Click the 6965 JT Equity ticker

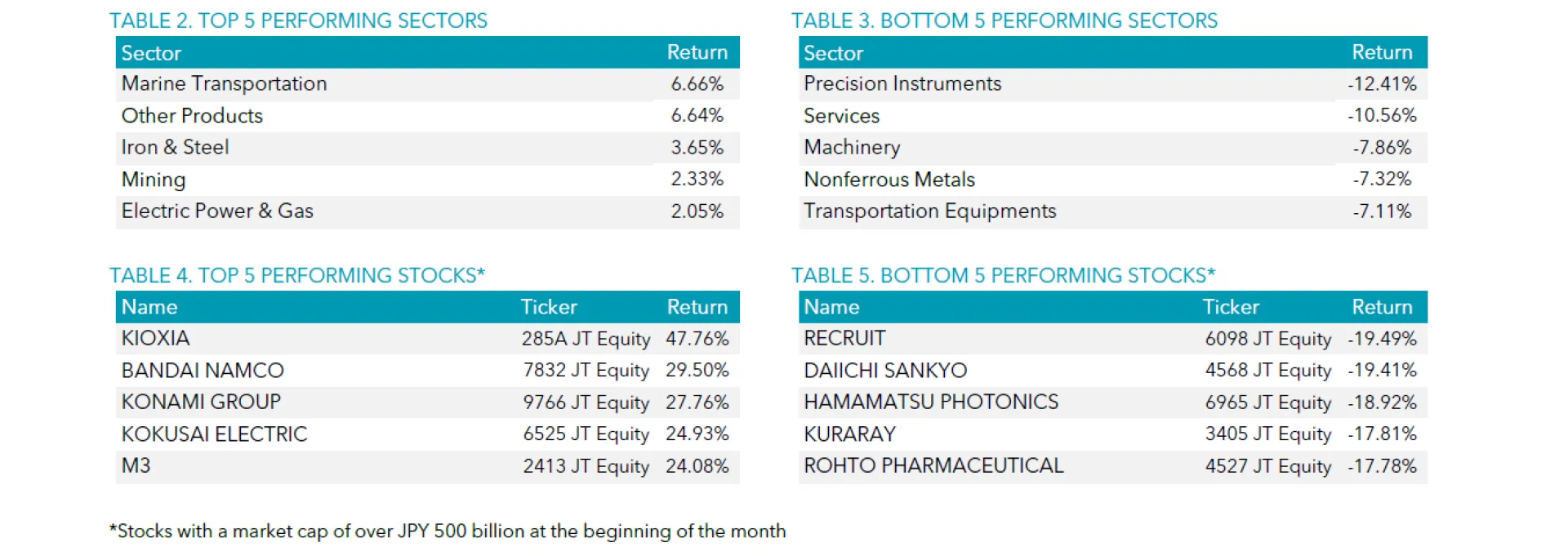coord(1267,403)
